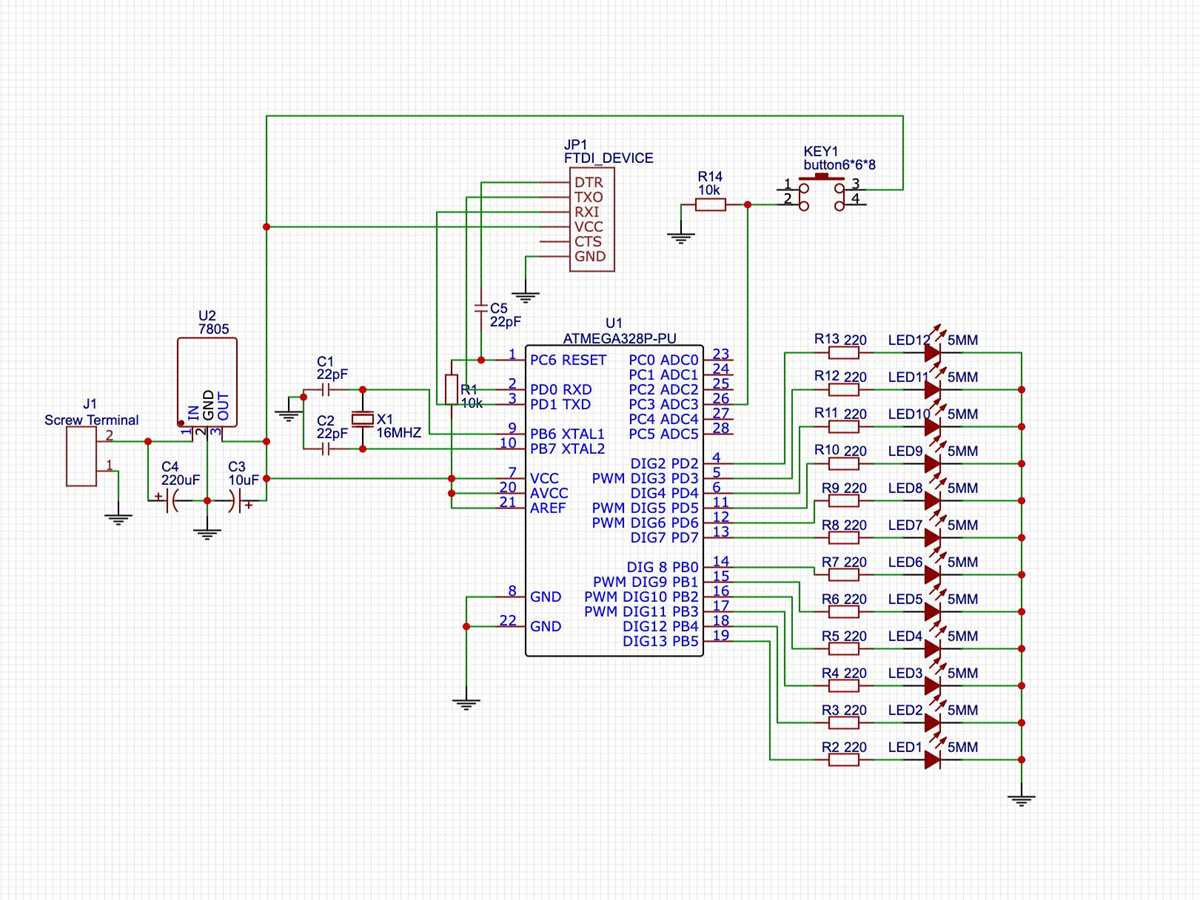Click the ATMEGA328P-PU chip body
The width and height of the screenshot is (1200, 900).
[614, 501]
